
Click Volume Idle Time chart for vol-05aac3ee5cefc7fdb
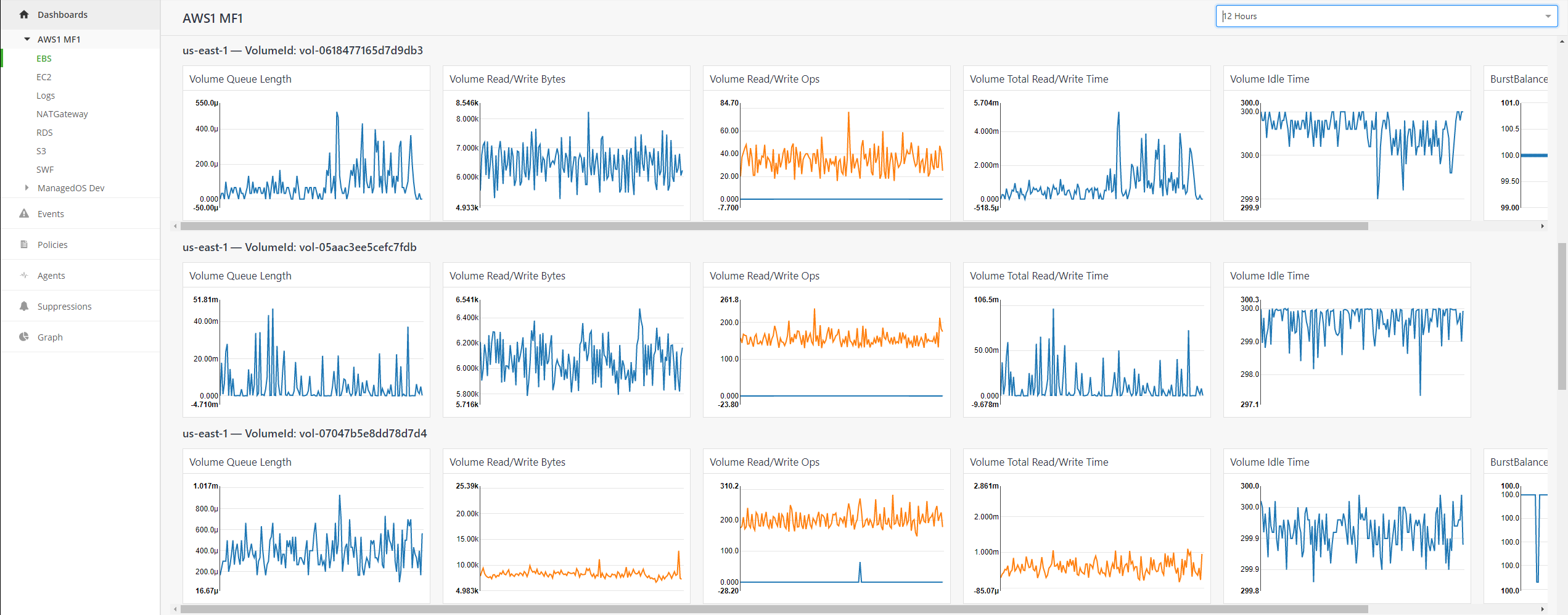(1347, 340)
